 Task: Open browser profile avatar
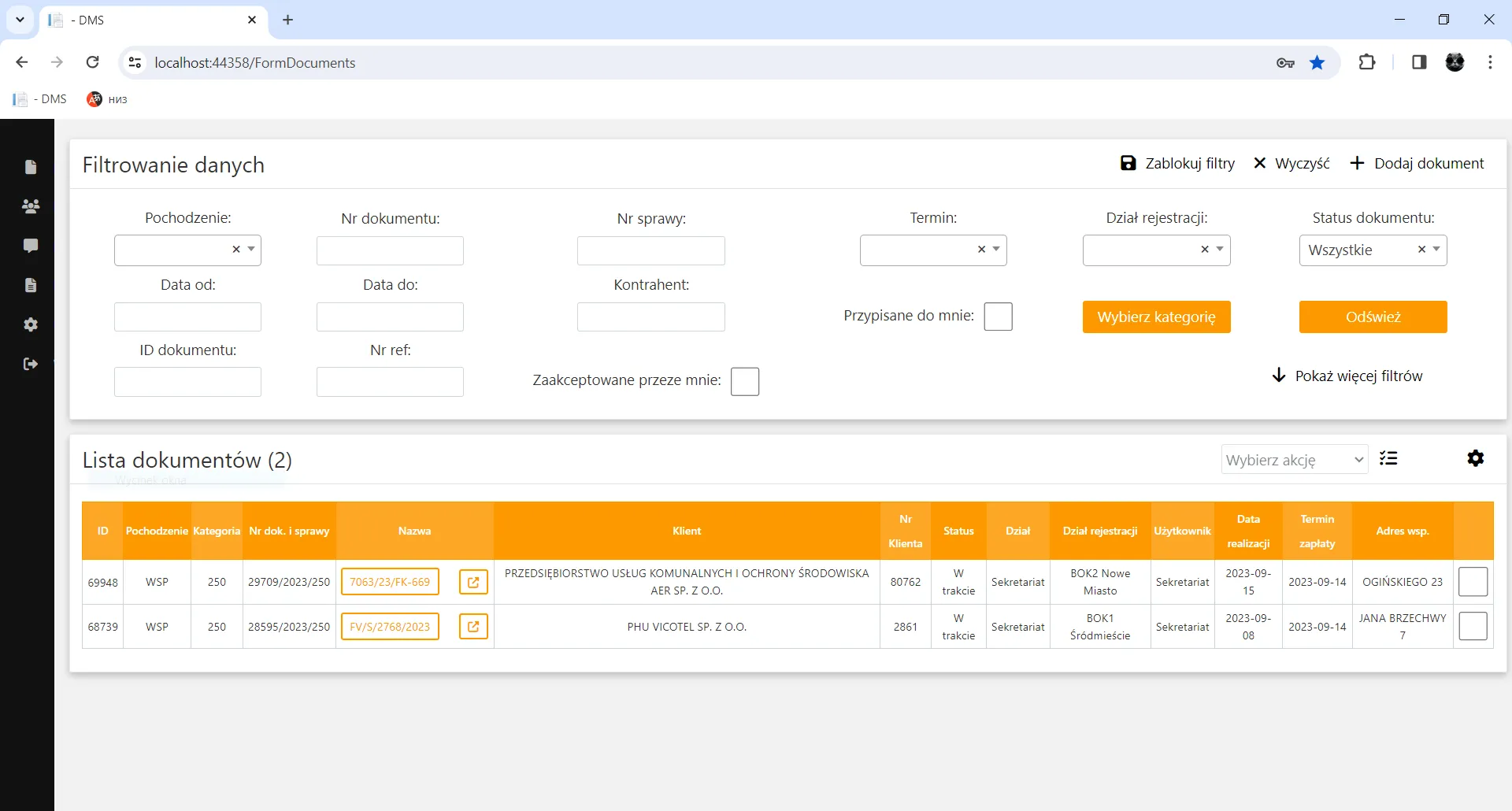(1455, 62)
